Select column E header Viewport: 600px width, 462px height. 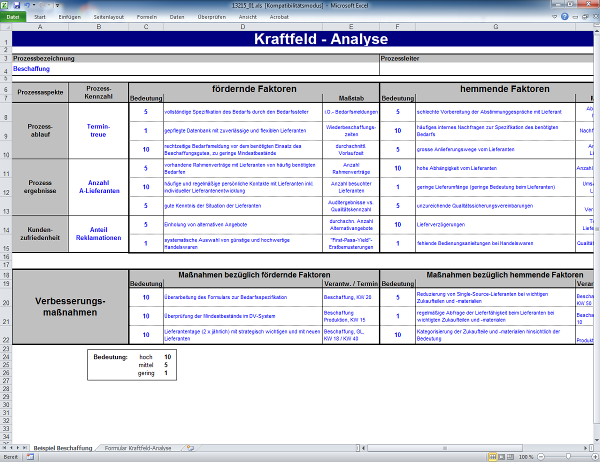point(350,27)
